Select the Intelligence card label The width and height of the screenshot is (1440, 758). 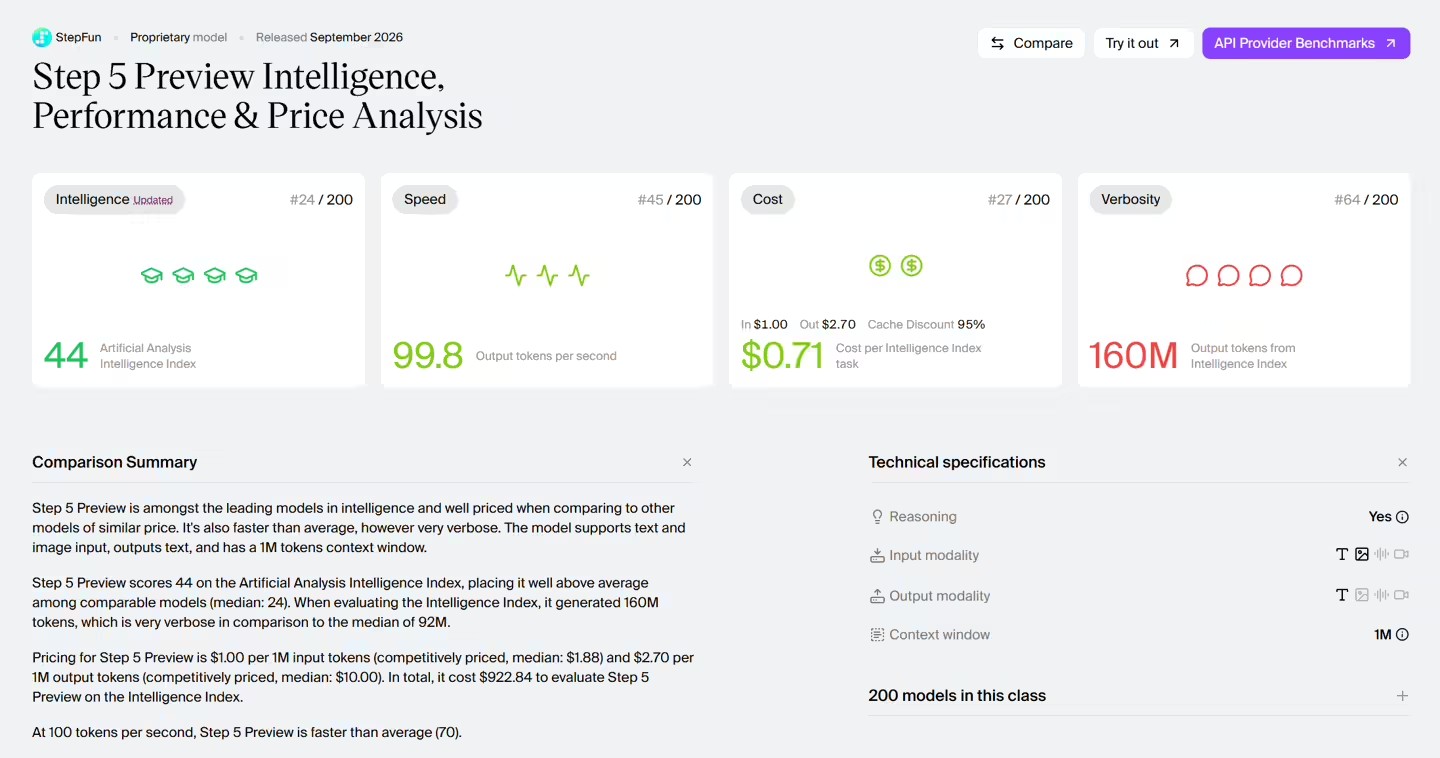pos(114,199)
